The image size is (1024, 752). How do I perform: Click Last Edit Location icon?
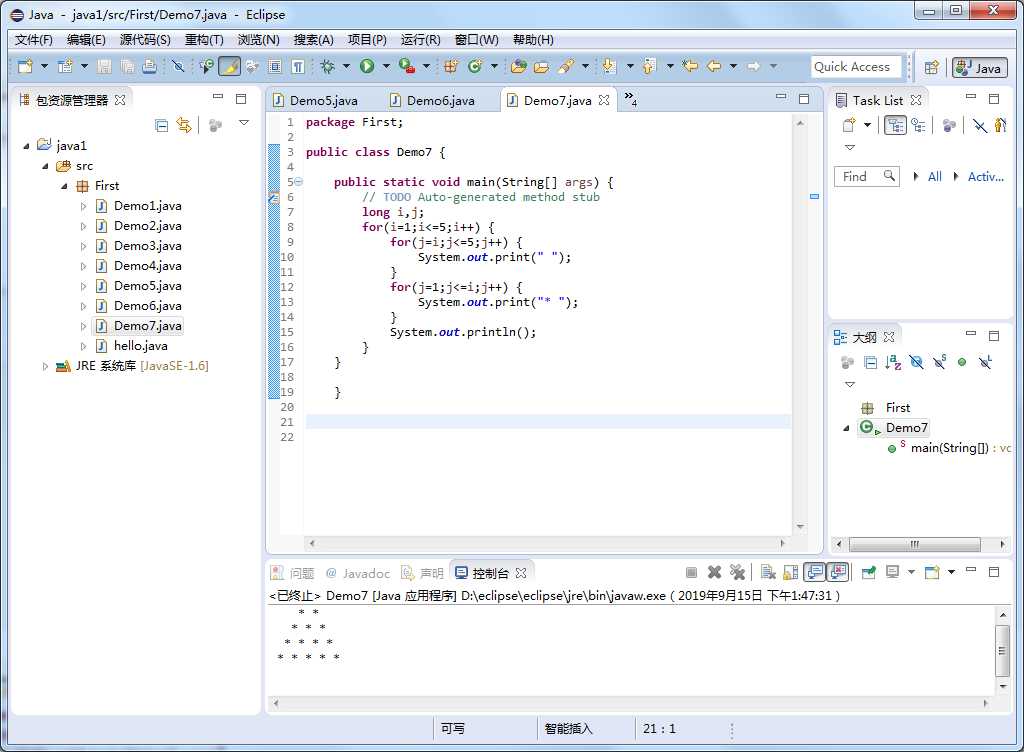pos(690,66)
